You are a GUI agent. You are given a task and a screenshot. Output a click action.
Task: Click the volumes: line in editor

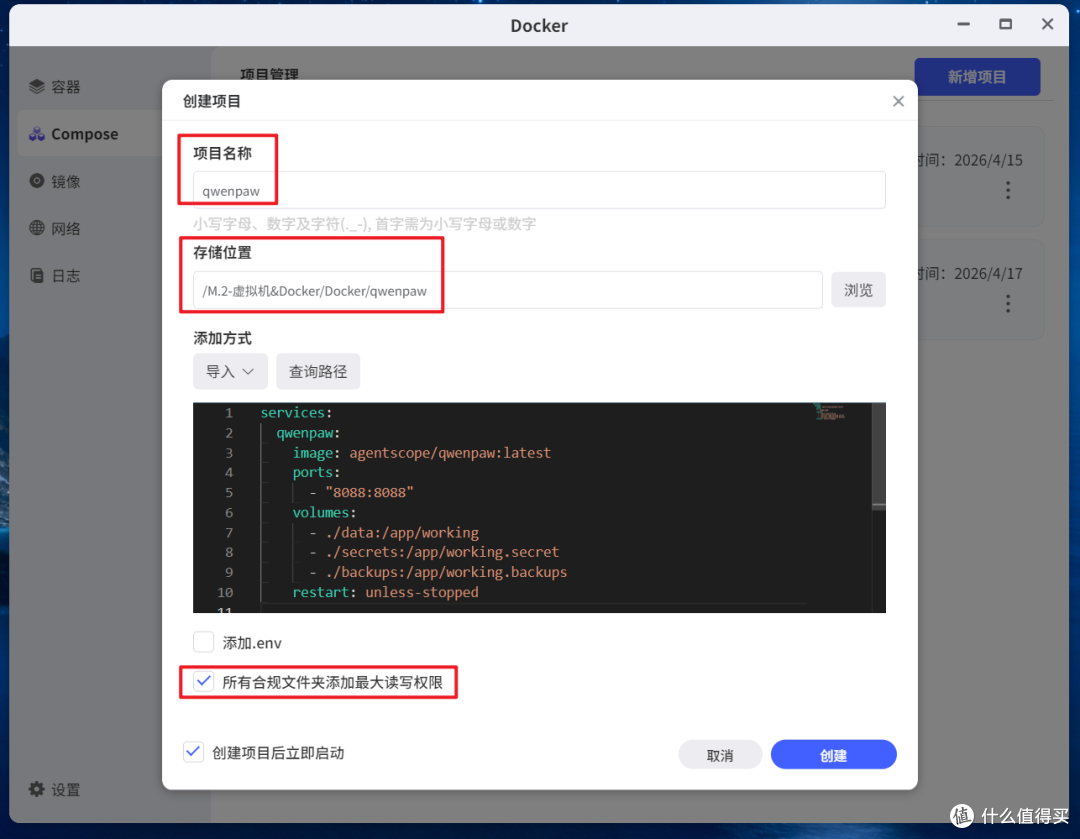click(x=324, y=512)
